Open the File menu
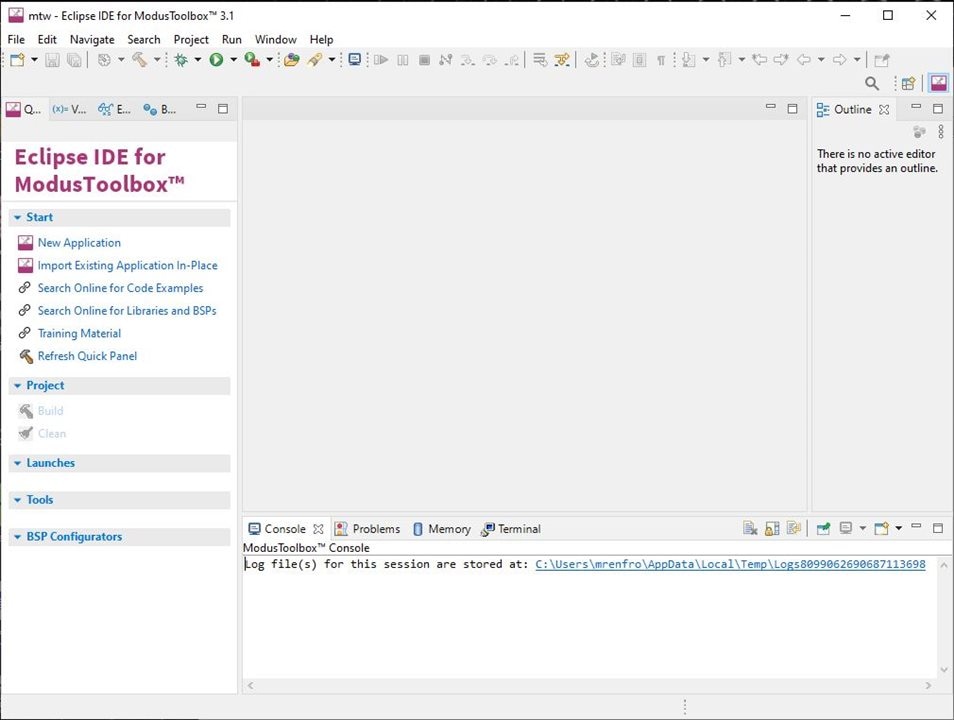Screen dimensions: 954x720 [16, 40]
